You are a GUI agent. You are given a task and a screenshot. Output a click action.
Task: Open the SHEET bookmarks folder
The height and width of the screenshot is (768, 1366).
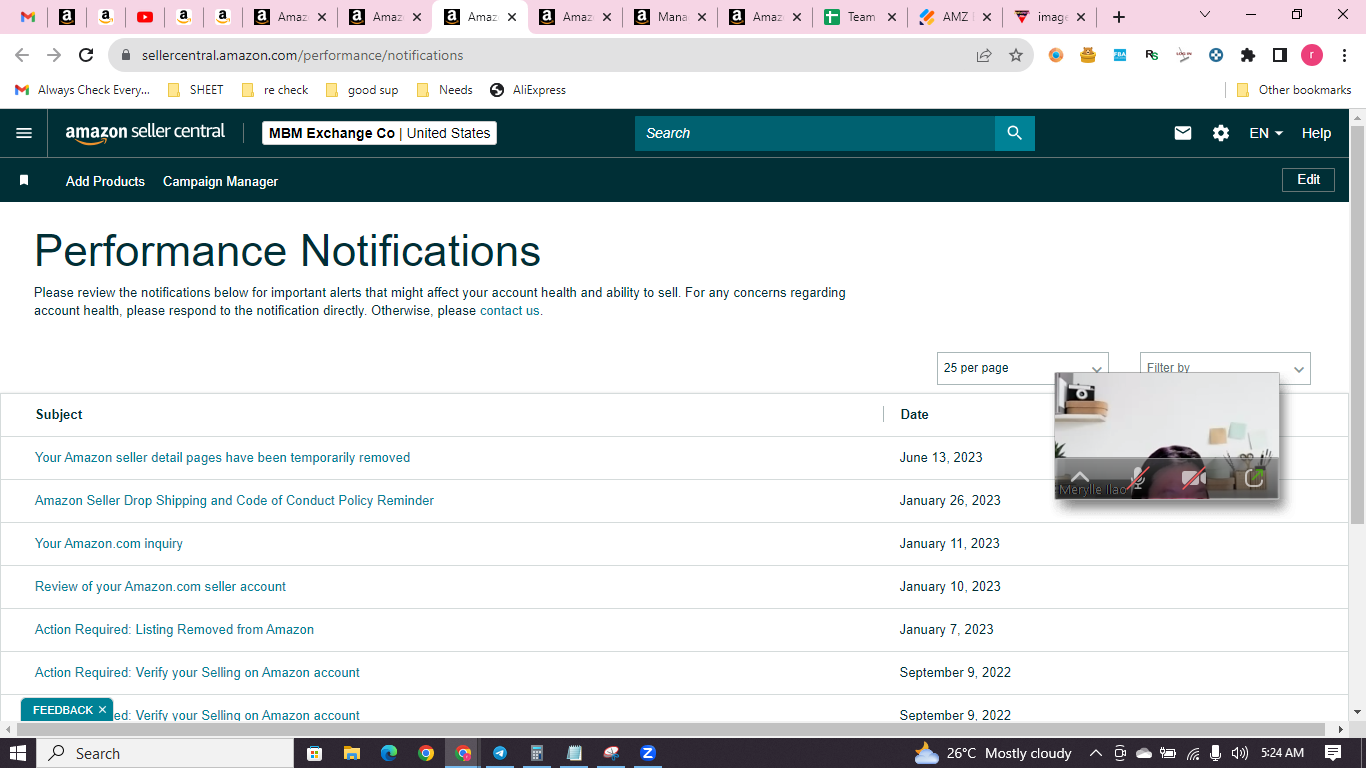click(x=196, y=90)
